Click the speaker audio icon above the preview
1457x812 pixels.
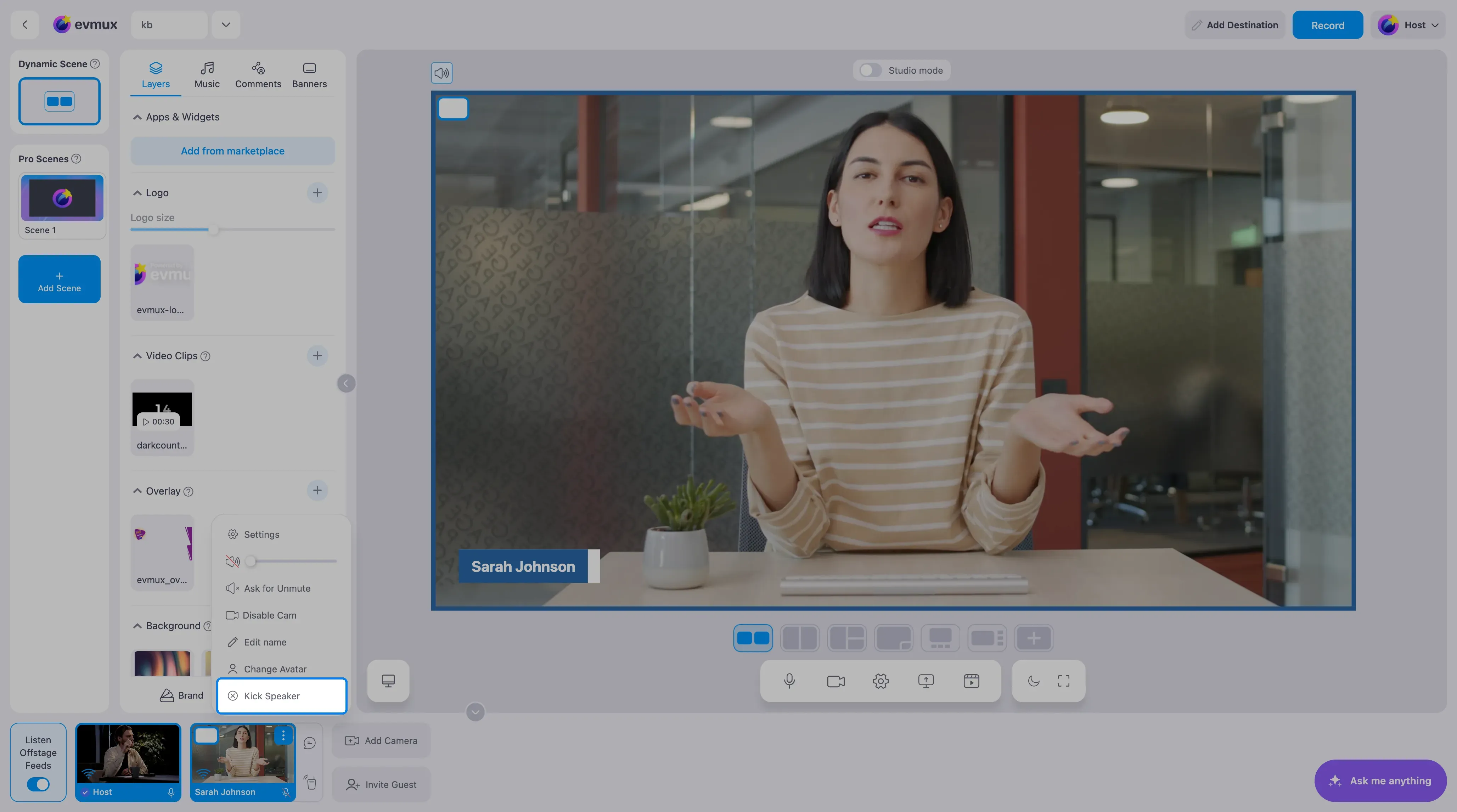click(x=442, y=72)
